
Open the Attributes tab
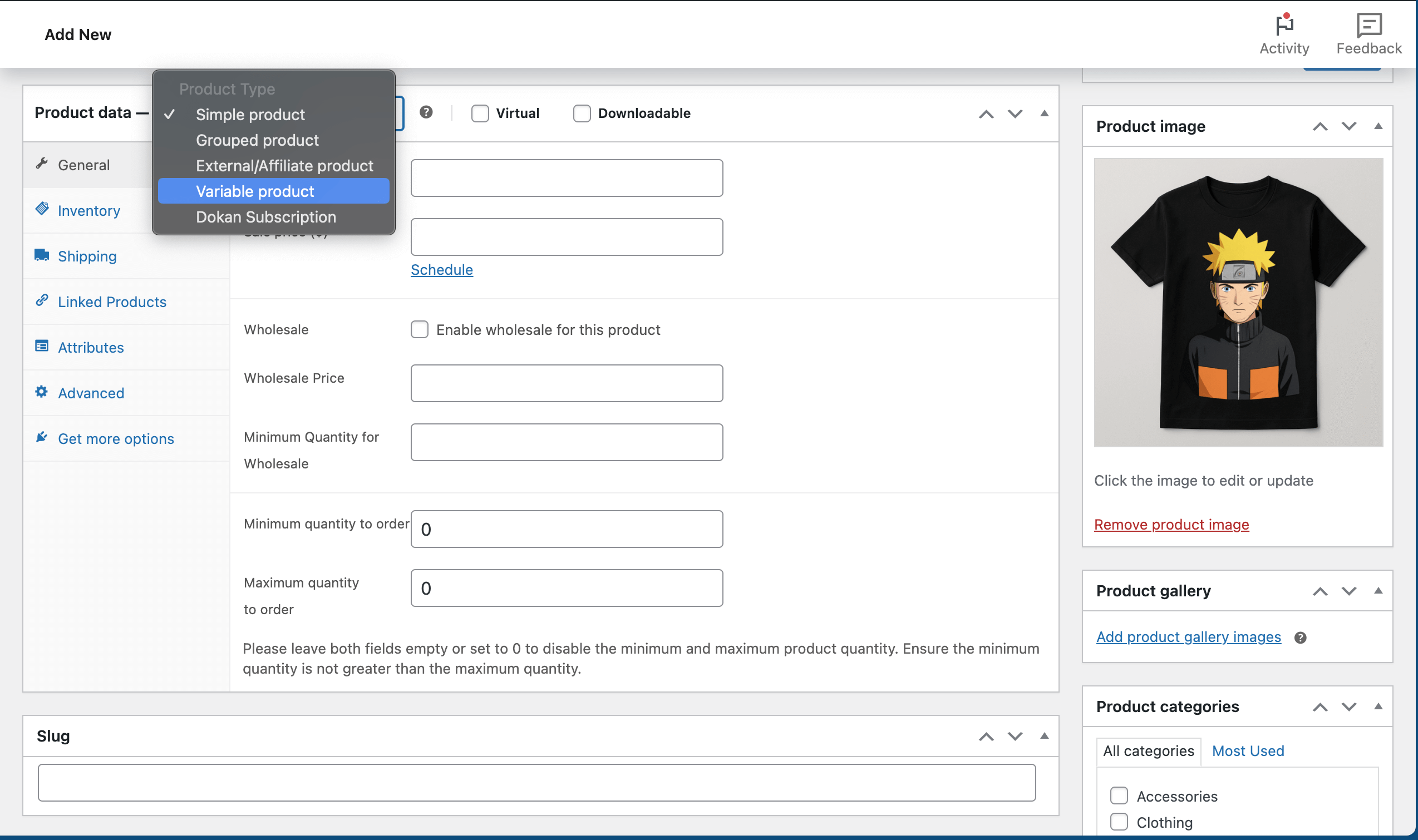click(126, 347)
